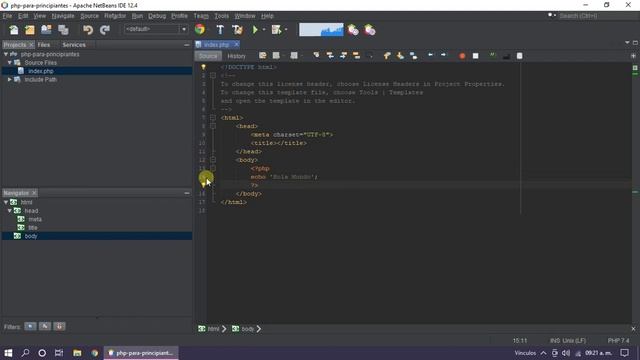
Task: Collapse the html node in Navigator
Action: pyautogui.click(x=6, y=202)
